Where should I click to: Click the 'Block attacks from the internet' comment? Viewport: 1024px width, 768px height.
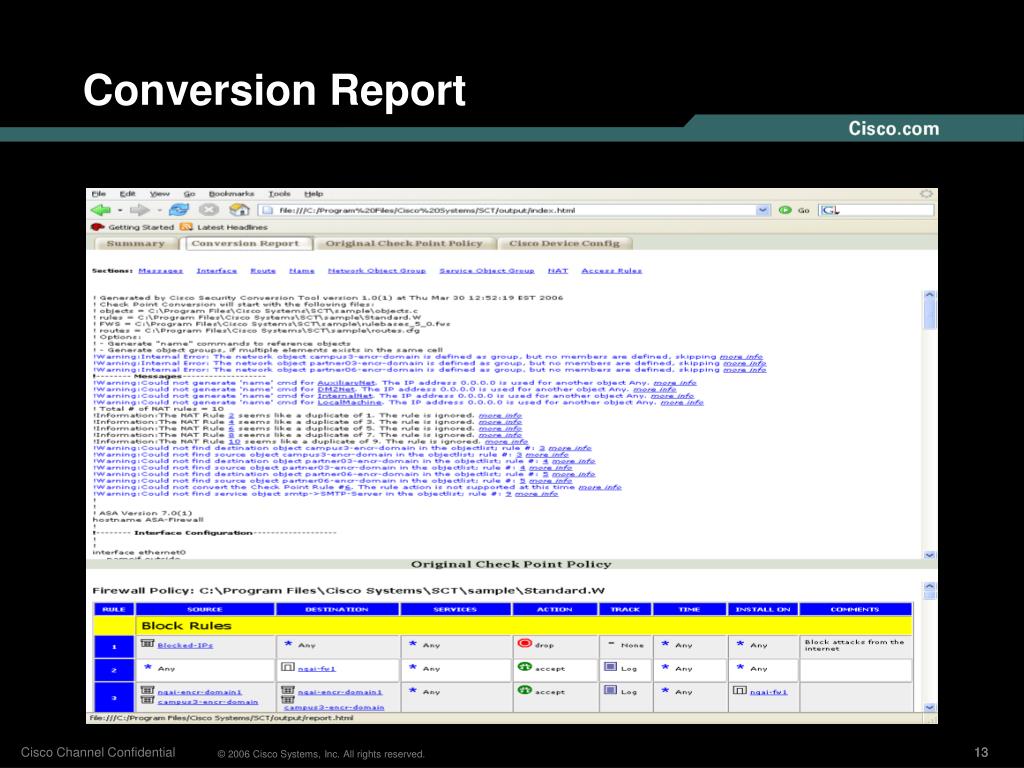(854, 645)
